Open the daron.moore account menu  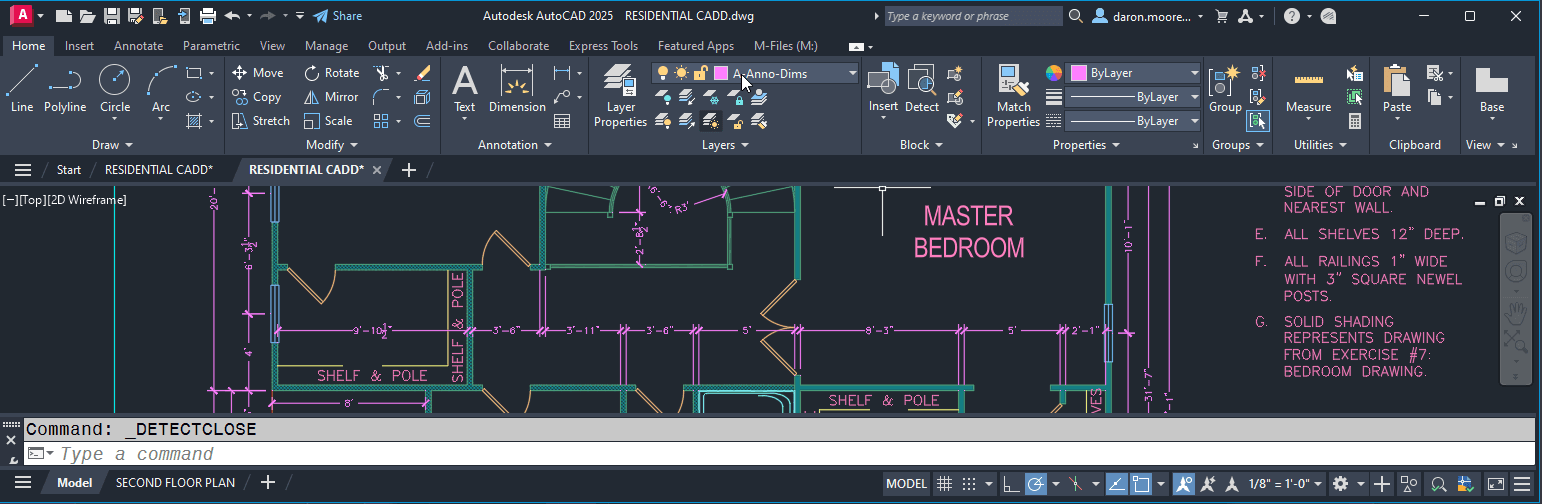click(x=1148, y=16)
